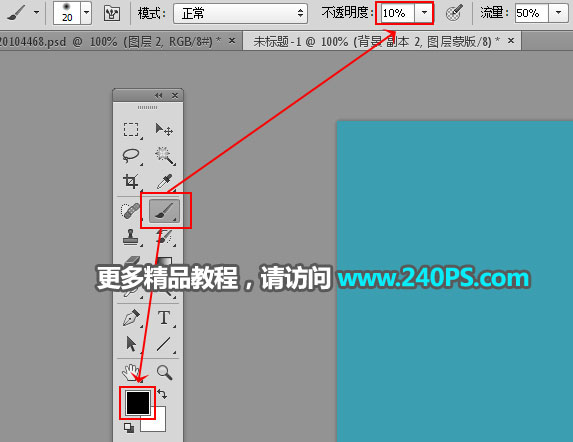The width and height of the screenshot is (573, 442).
Task: Select the Line tool
Action: pyautogui.click(x=164, y=344)
